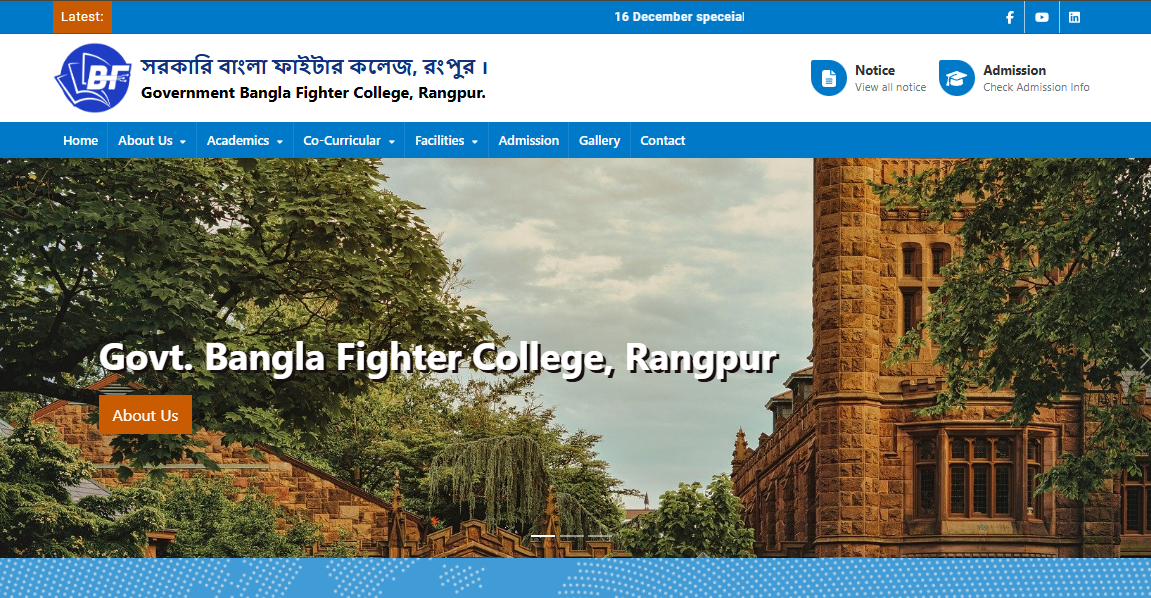Open the View all notice link

(x=890, y=87)
